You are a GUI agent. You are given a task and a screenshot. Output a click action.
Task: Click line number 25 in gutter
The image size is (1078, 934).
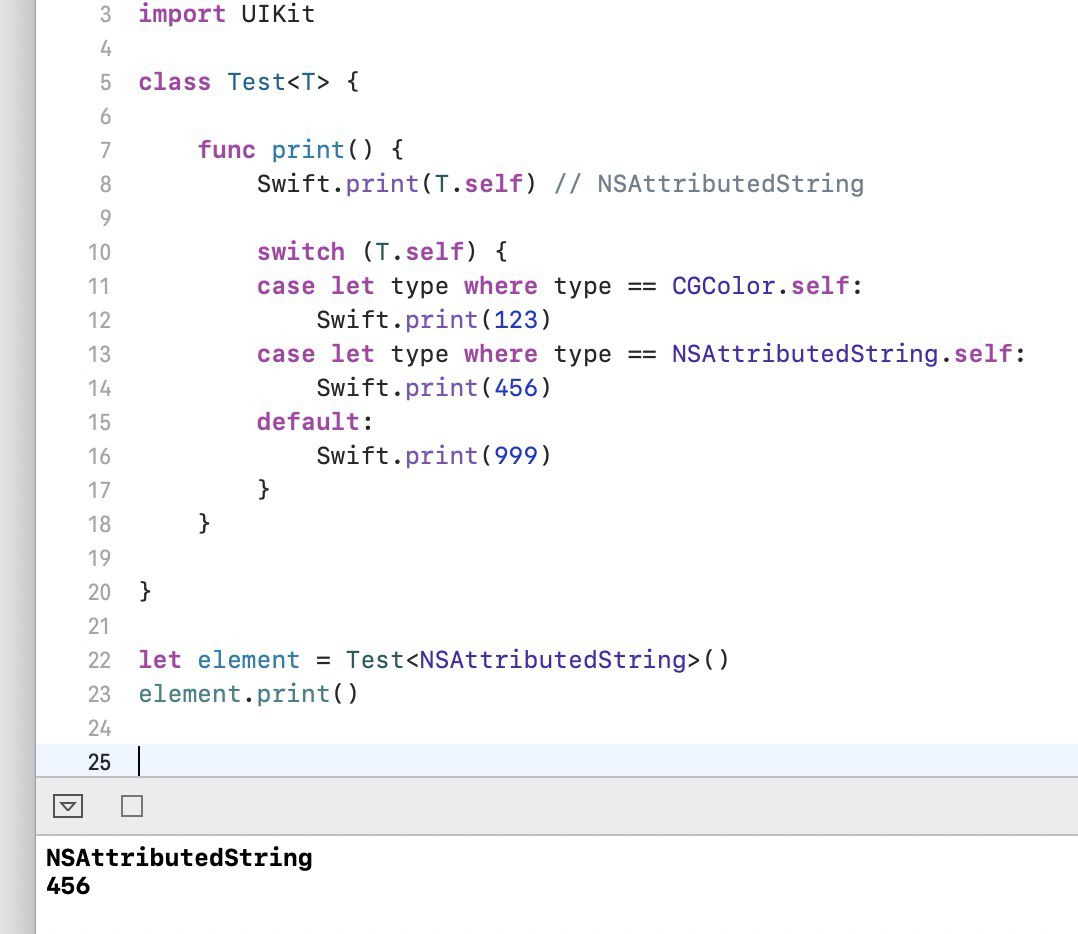click(99, 762)
